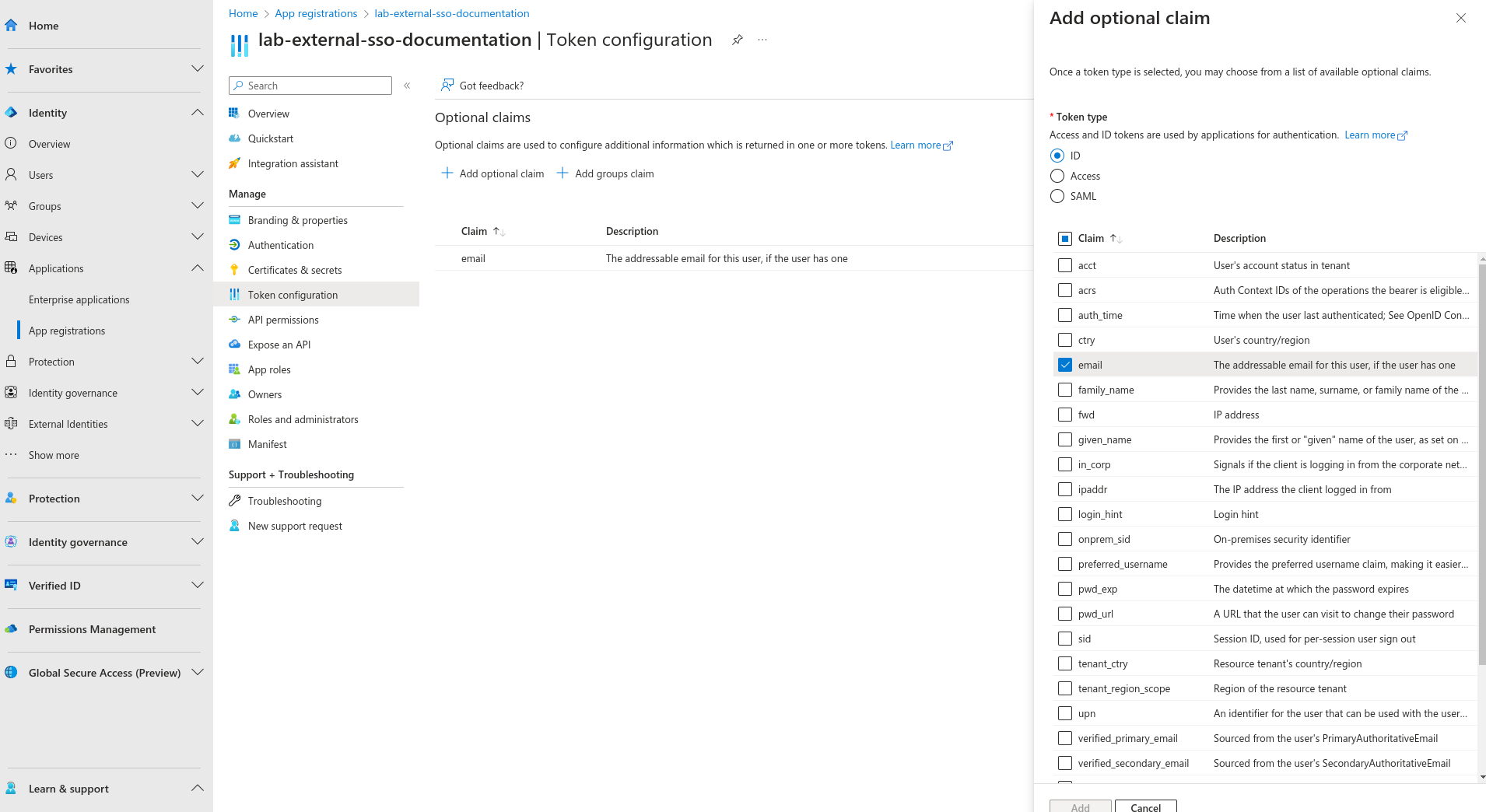The image size is (1486, 812).
Task: Expand the Users submenu chevron
Action: (x=198, y=175)
